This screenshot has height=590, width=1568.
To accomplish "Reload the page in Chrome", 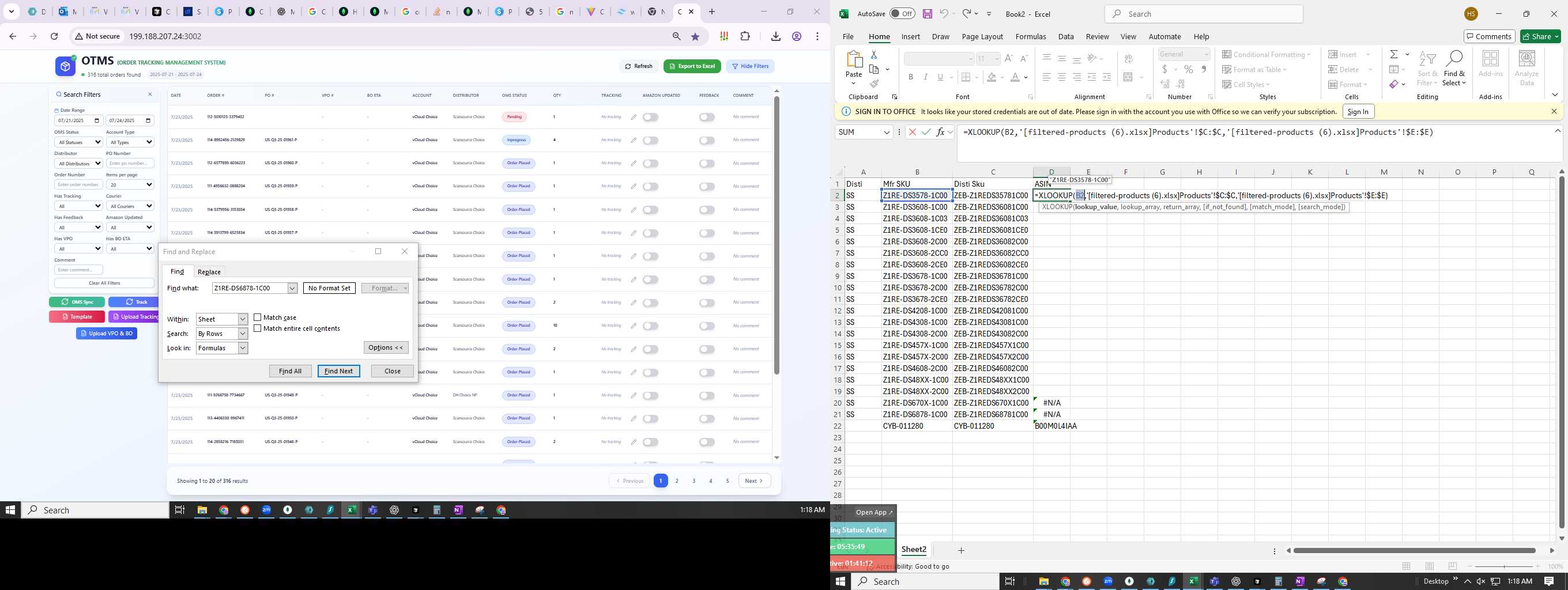I will pos(54,36).
